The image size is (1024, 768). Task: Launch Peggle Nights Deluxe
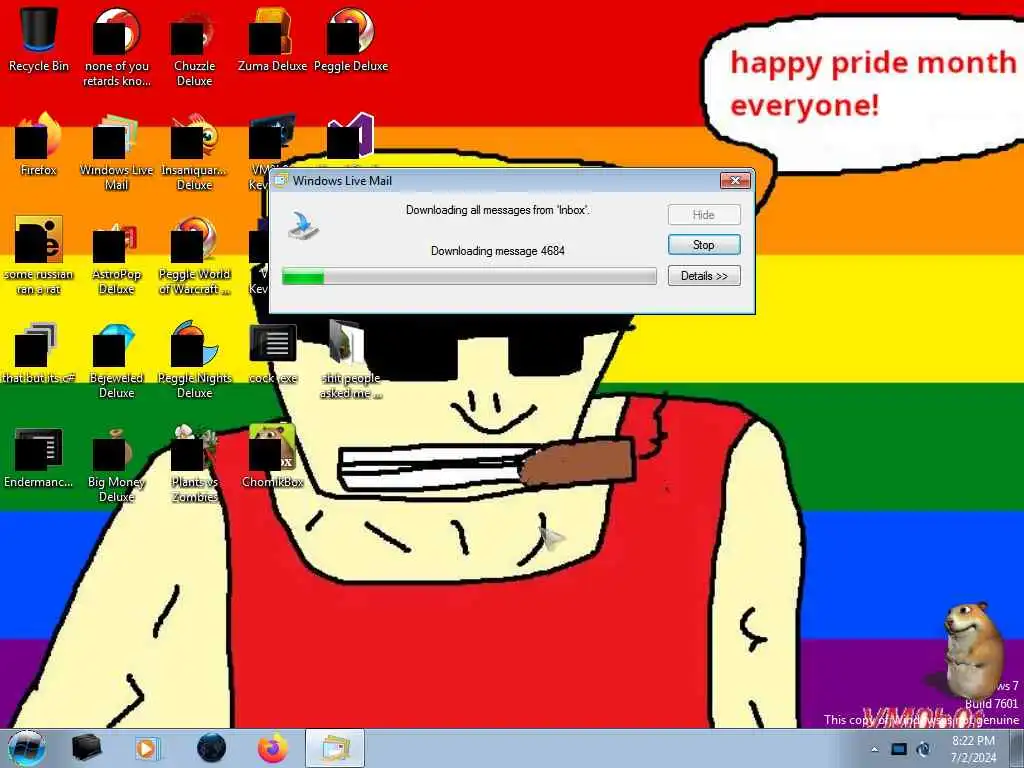[x=194, y=358]
